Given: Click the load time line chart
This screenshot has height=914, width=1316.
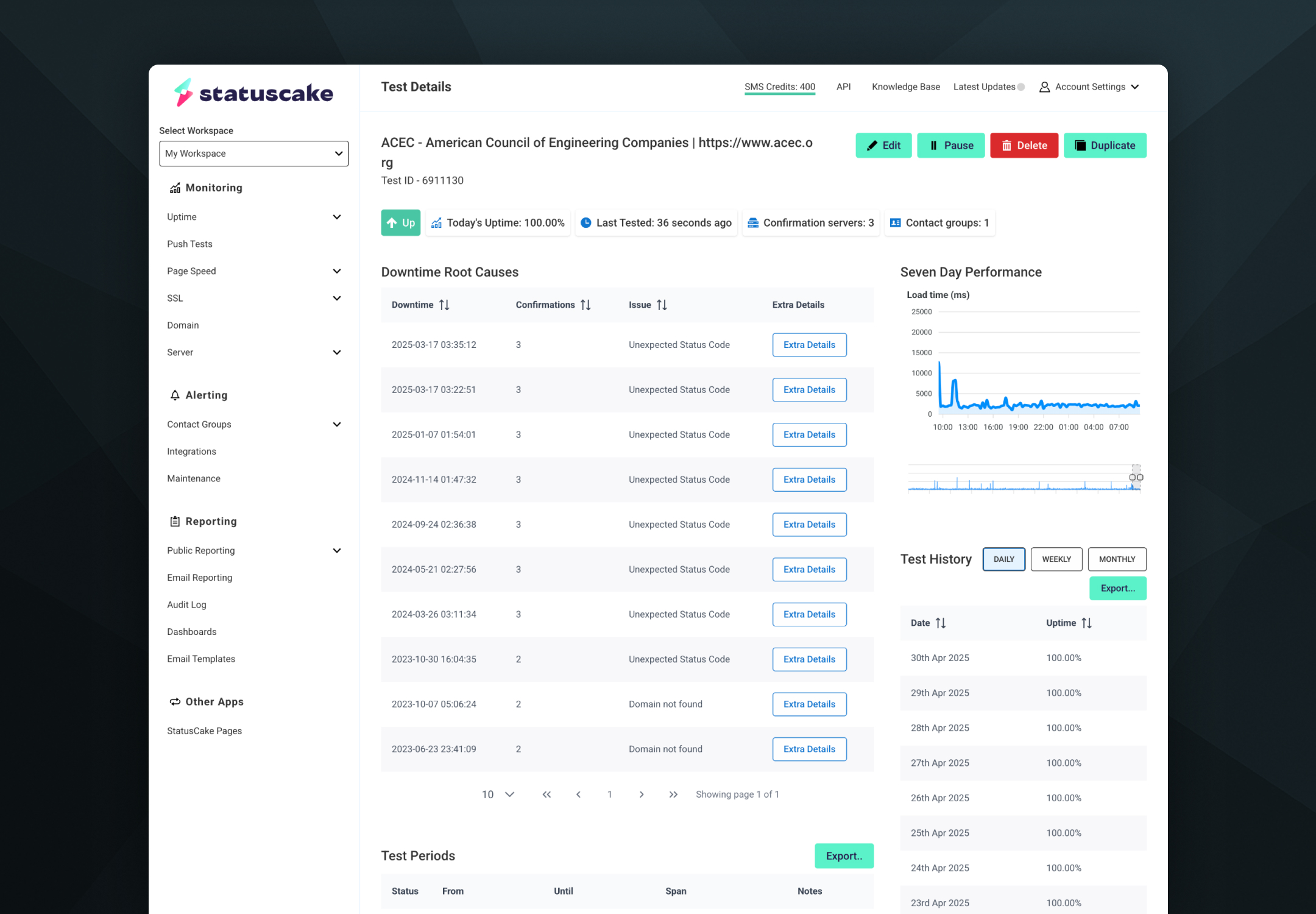Looking at the screenshot, I should pos(1038,363).
